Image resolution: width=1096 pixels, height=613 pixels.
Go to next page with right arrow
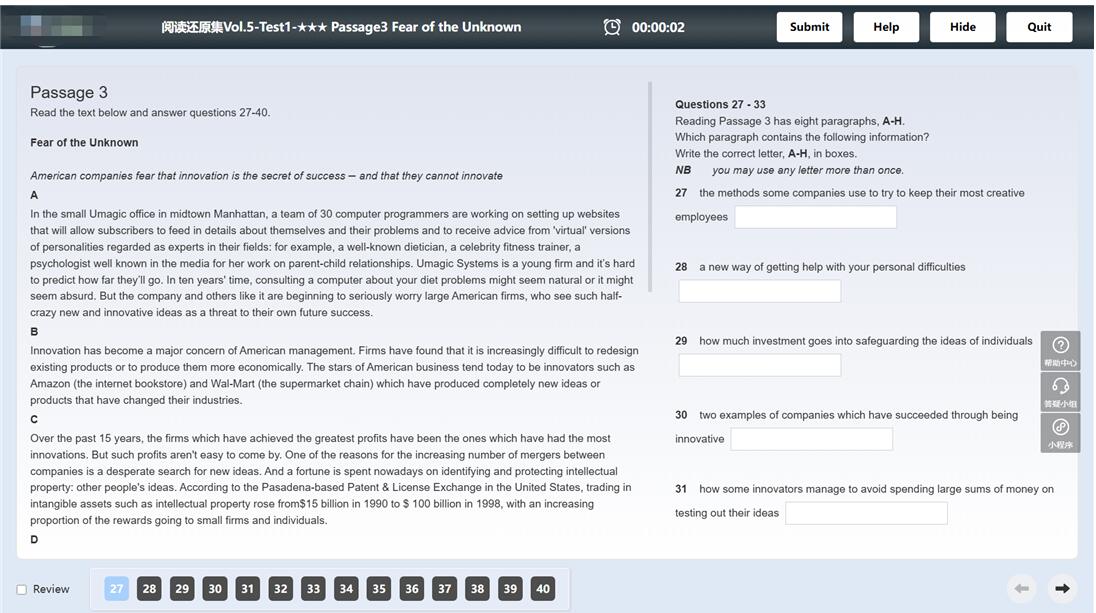click(x=1062, y=589)
